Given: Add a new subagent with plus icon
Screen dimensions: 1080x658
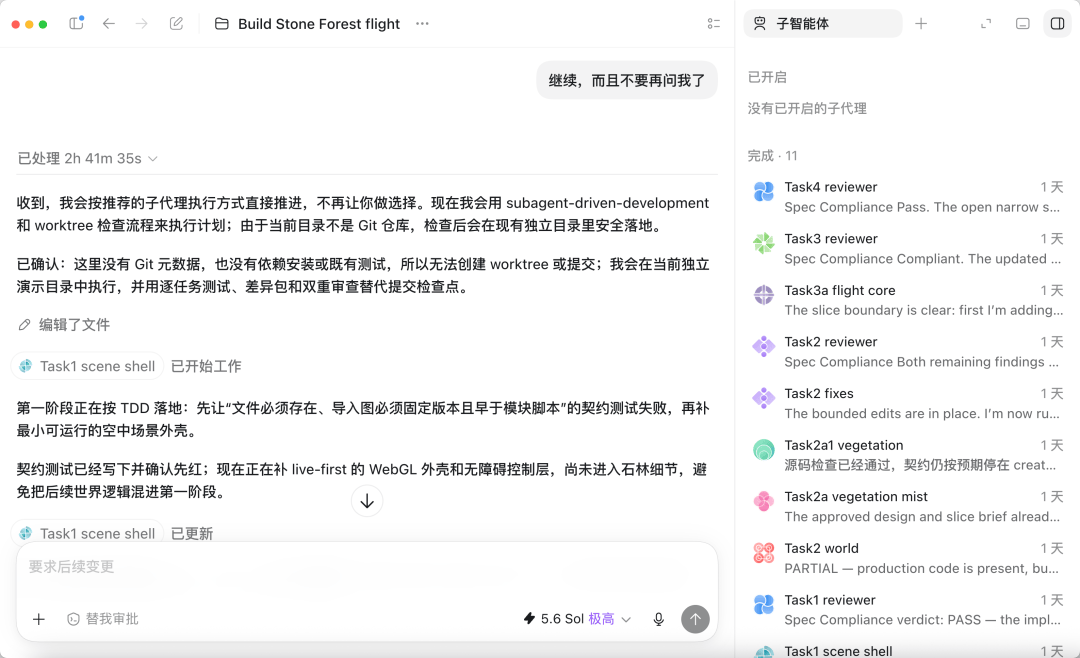Looking at the screenshot, I should click(921, 23).
